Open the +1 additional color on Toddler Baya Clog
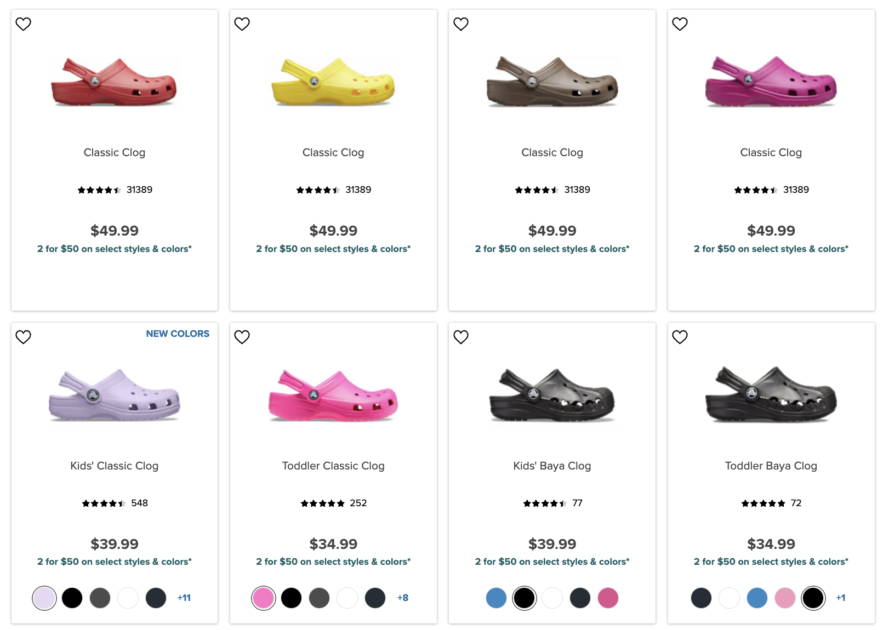889x630 pixels. coord(840,597)
